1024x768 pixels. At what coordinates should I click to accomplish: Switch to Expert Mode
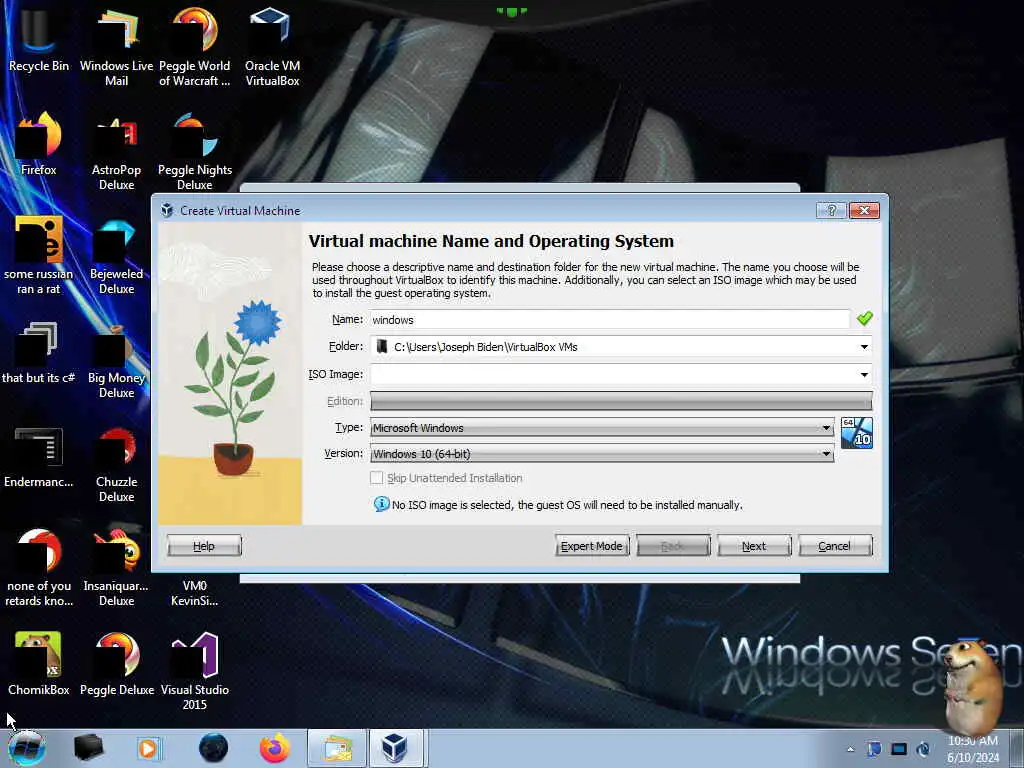[x=592, y=546]
